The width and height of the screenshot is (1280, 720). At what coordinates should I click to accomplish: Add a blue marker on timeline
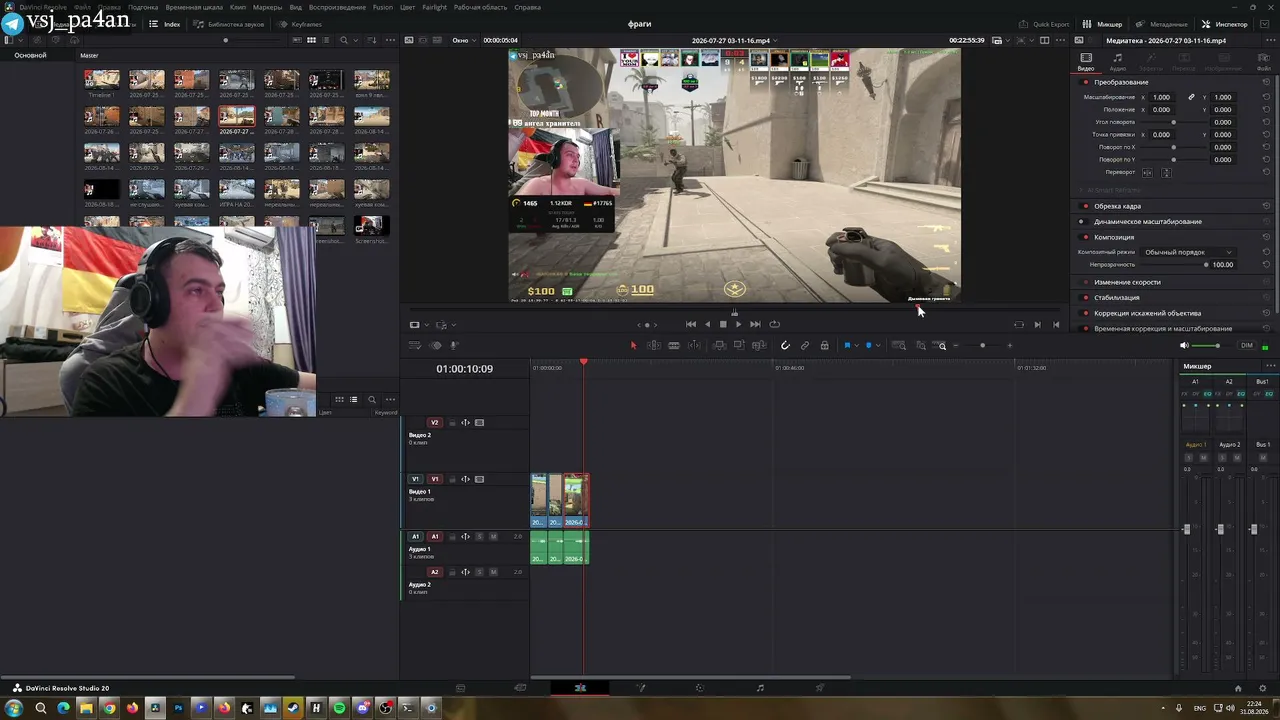tap(868, 346)
